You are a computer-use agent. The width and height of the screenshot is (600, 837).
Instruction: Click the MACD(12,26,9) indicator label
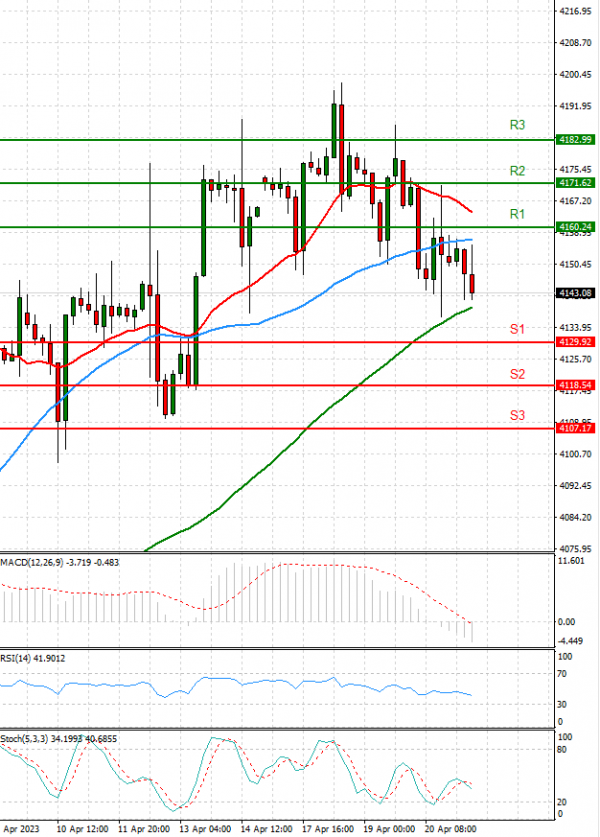tap(60, 562)
